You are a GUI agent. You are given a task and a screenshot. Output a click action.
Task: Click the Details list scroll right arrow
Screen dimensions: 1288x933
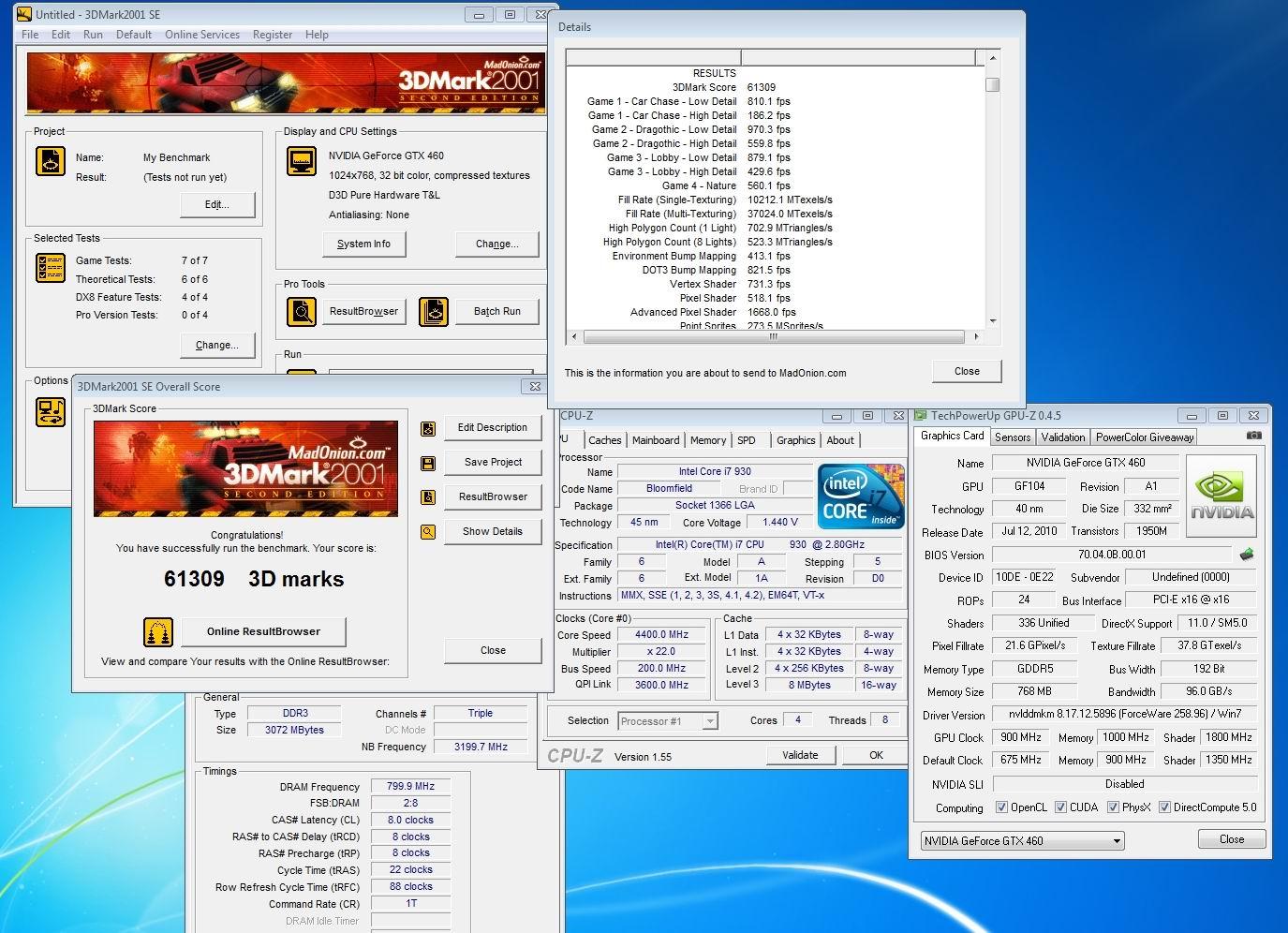point(976,337)
